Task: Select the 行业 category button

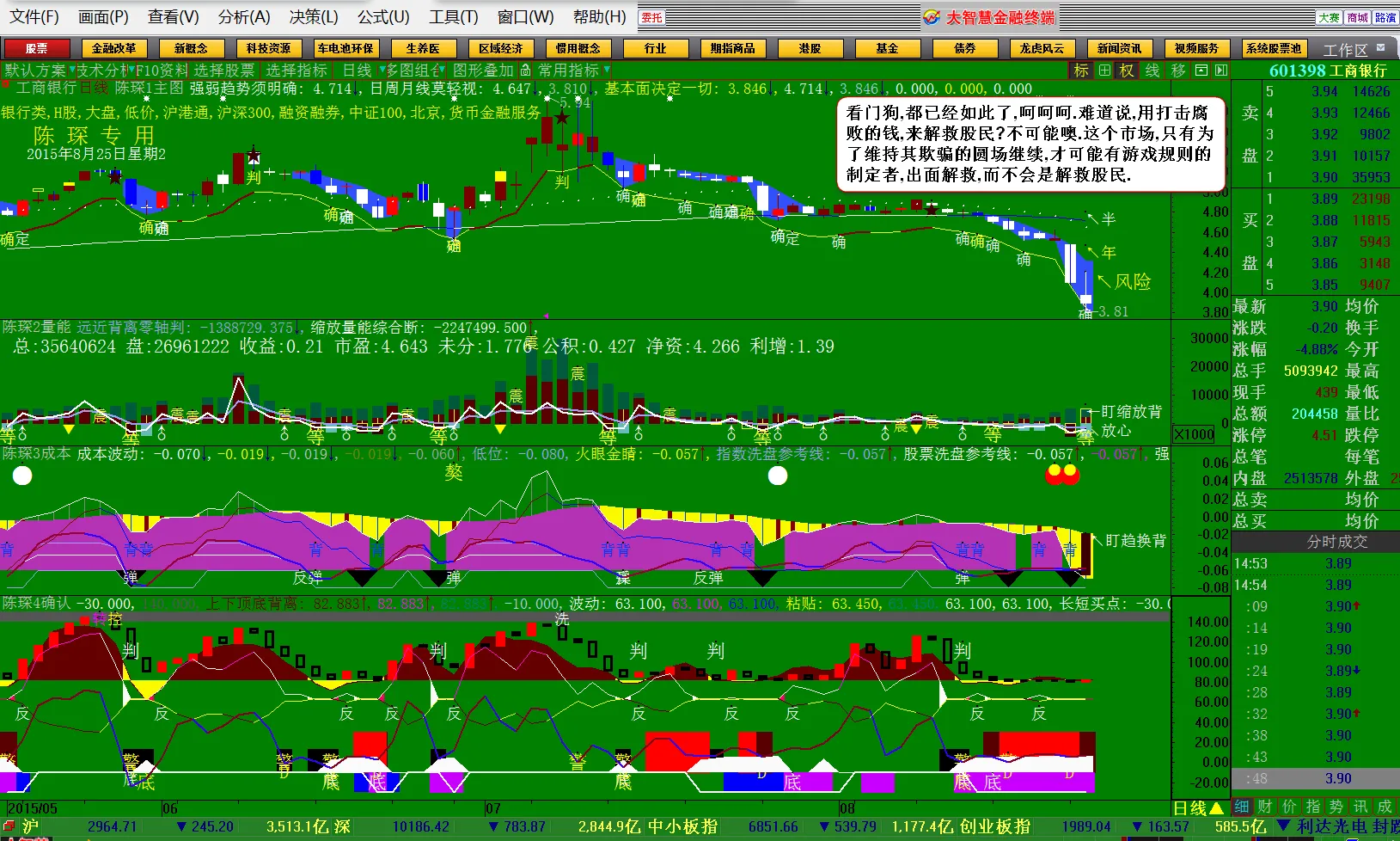Action: [656, 48]
